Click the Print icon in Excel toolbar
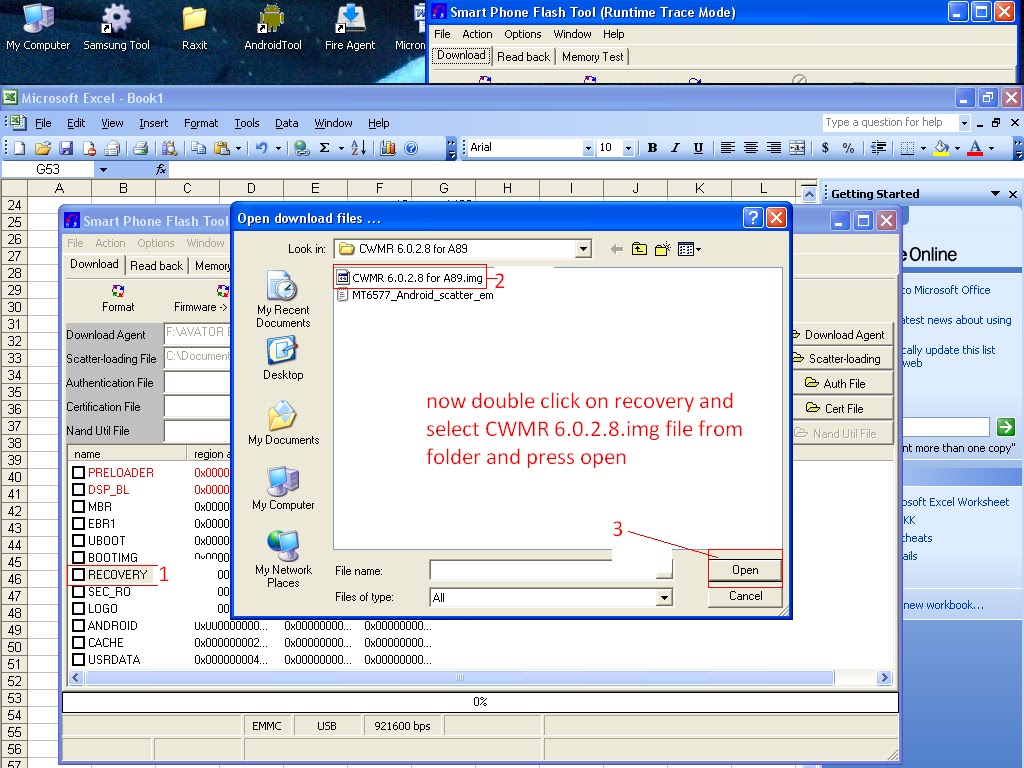Image resolution: width=1024 pixels, height=768 pixels. click(140, 148)
